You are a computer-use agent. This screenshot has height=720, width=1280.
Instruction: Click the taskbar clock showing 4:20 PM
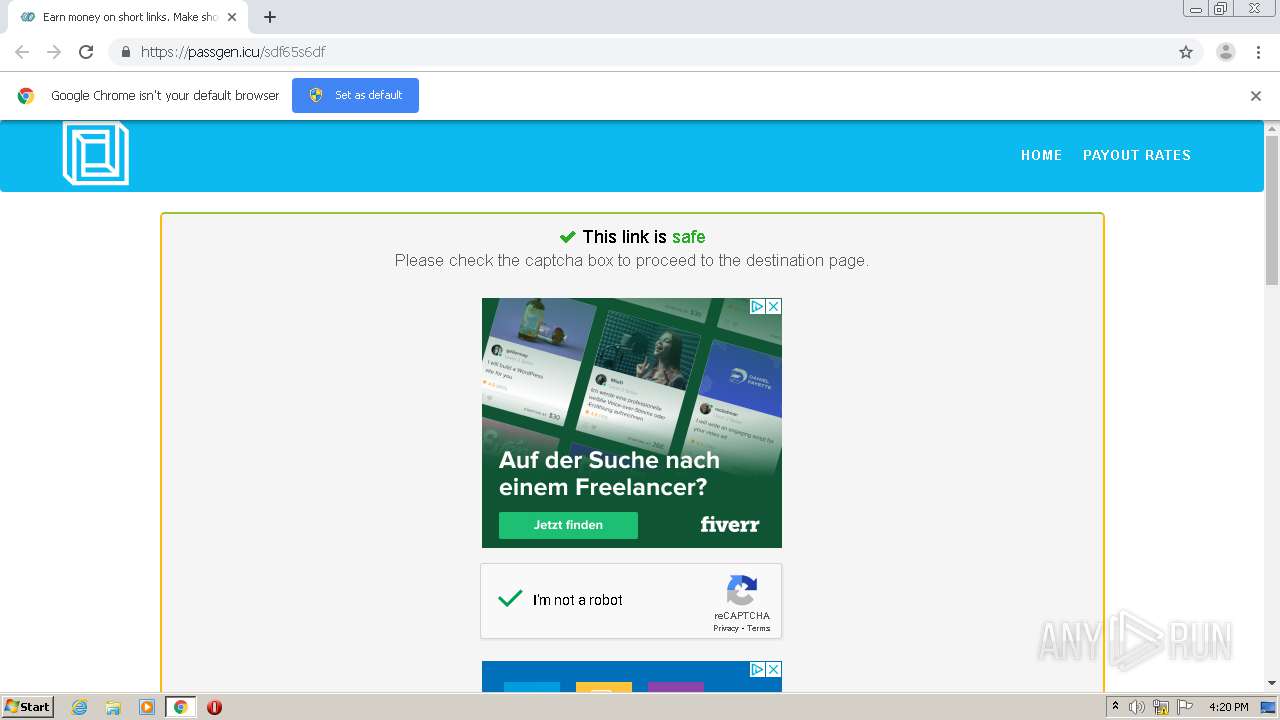(x=1229, y=707)
